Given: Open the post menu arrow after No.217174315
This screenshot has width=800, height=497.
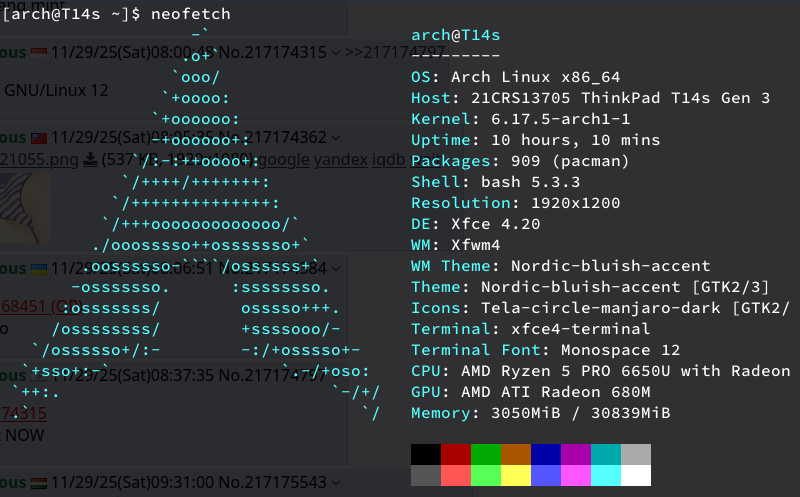Looking at the screenshot, I should click(x=335, y=53).
